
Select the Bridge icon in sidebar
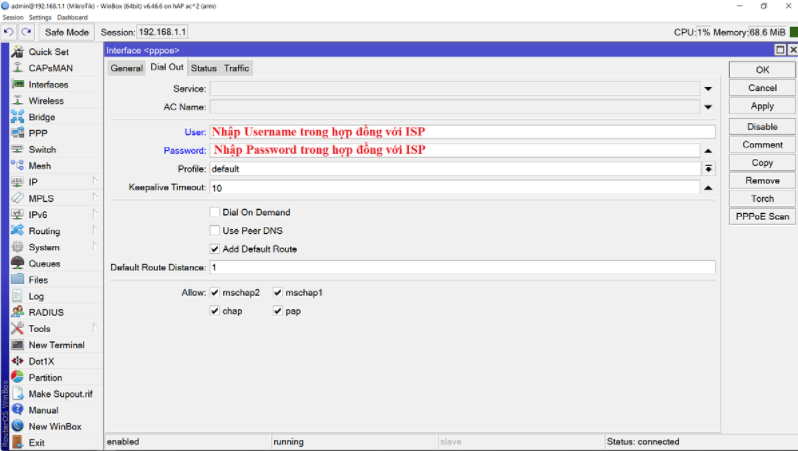(18, 117)
